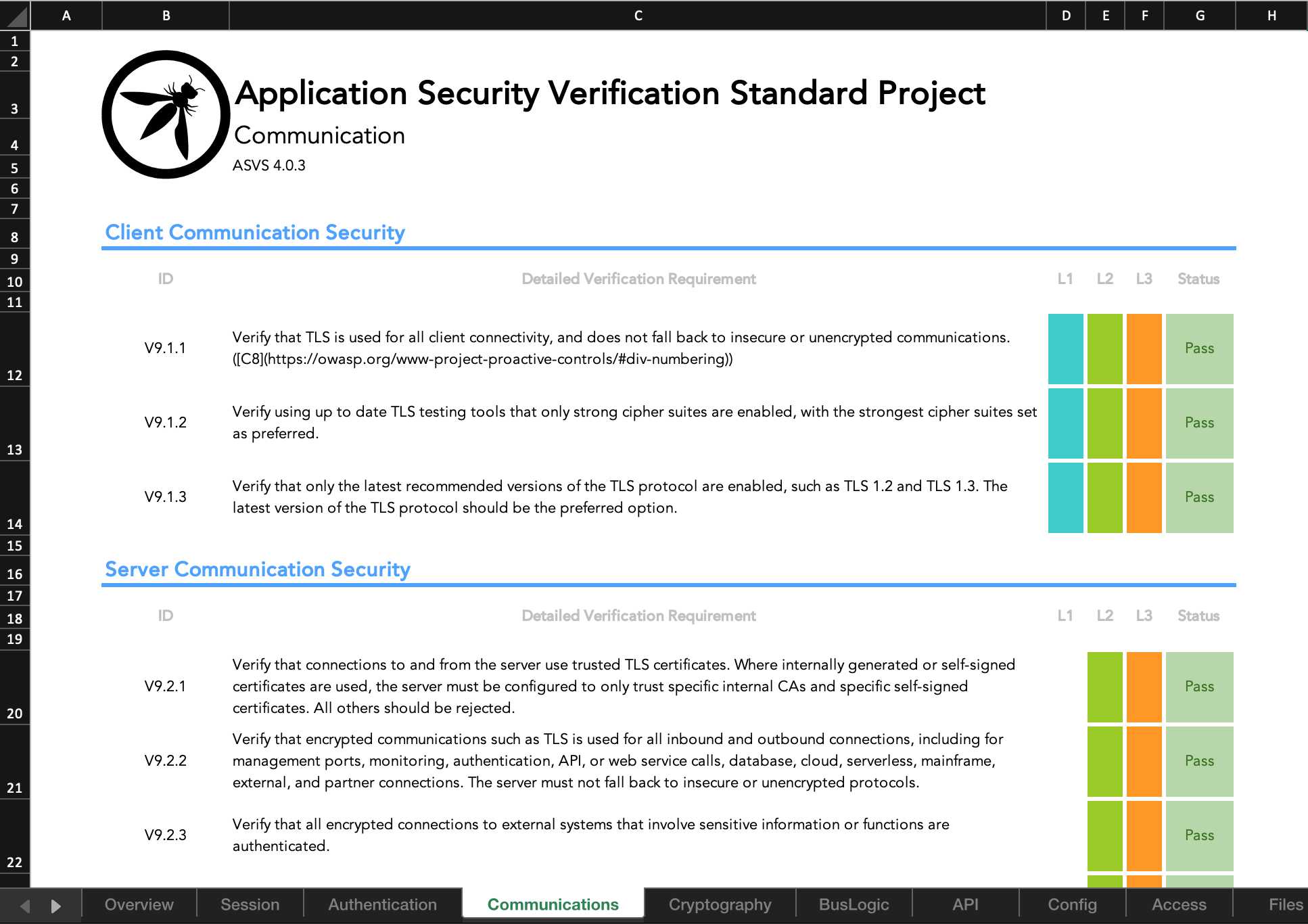This screenshot has height=924, width=1308.
Task: Click the V9.2.1 Pass status button
Action: click(x=1199, y=686)
